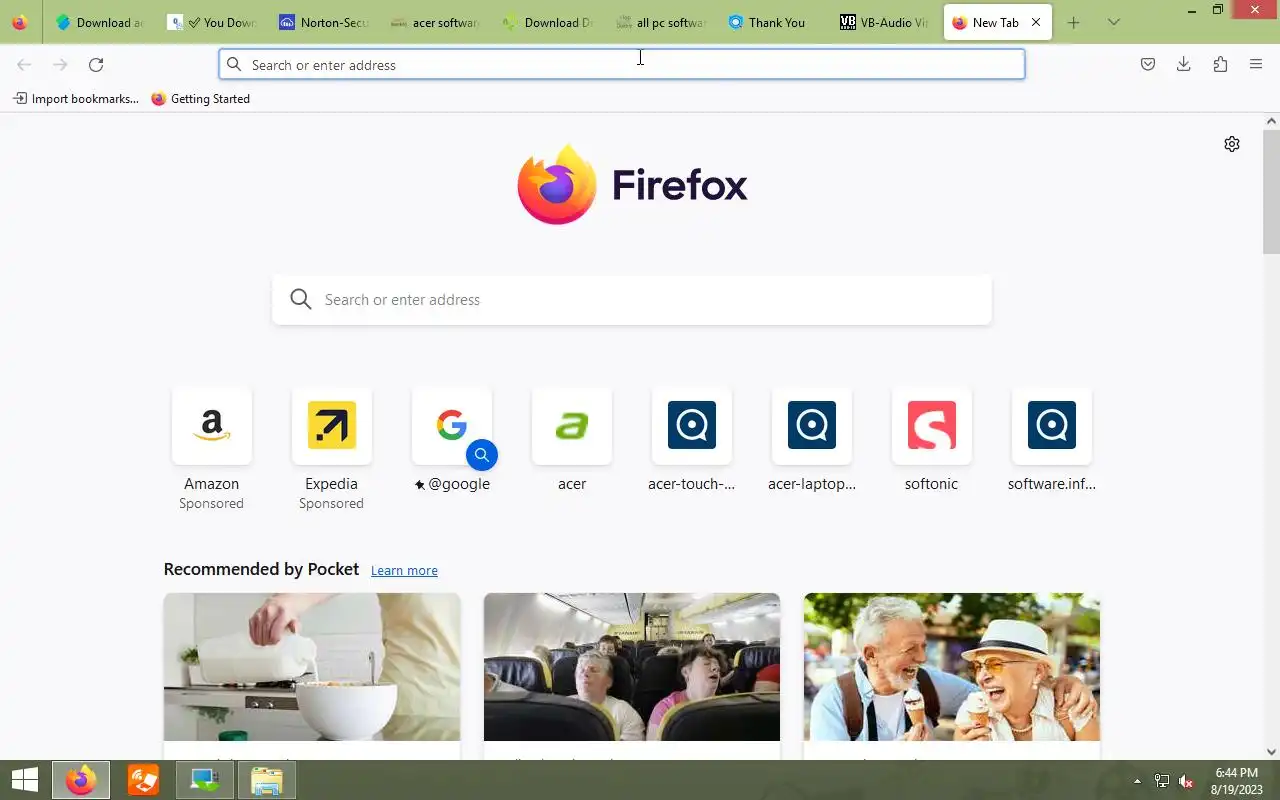Click scrollbar down arrow
The width and height of the screenshot is (1280, 800).
(x=1271, y=752)
